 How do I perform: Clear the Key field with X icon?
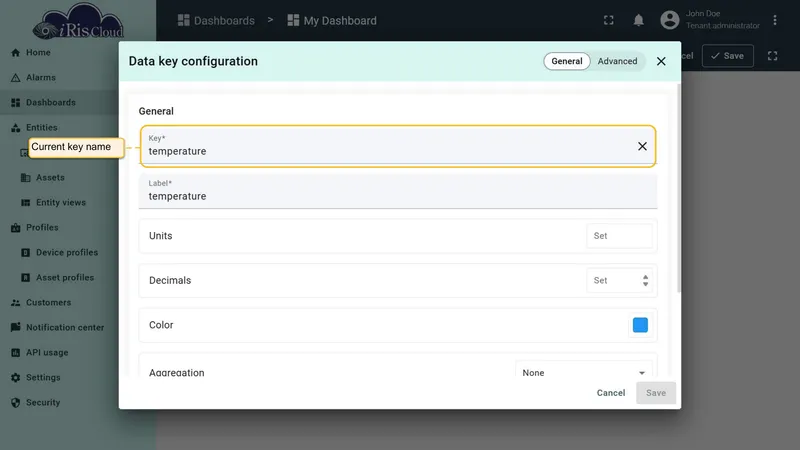[642, 146]
